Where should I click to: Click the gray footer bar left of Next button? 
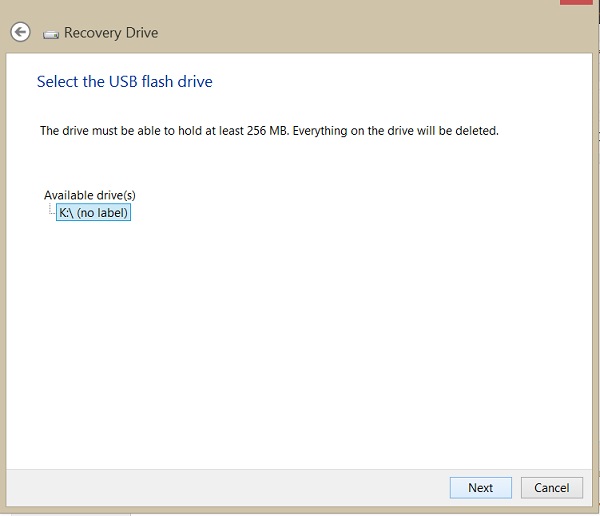tap(228, 488)
